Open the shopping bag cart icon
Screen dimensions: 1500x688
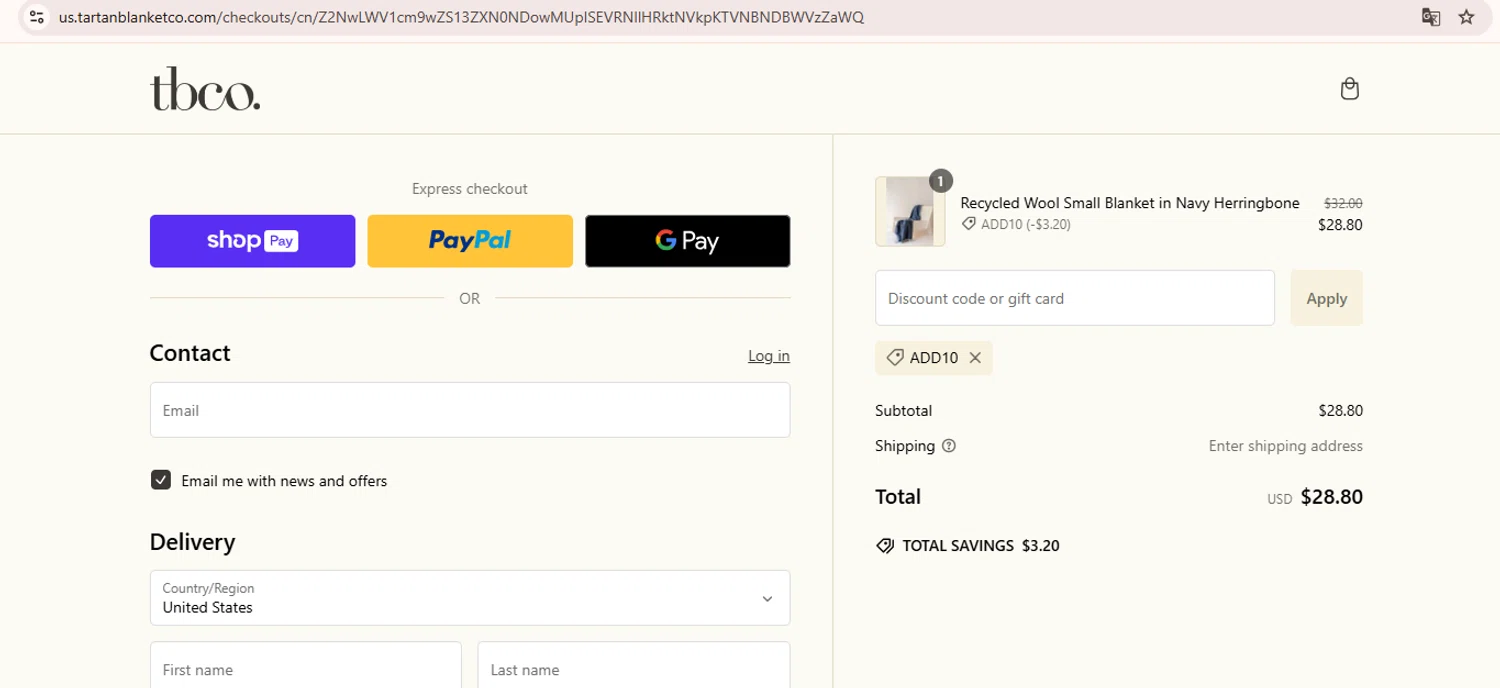pyautogui.click(x=1349, y=89)
